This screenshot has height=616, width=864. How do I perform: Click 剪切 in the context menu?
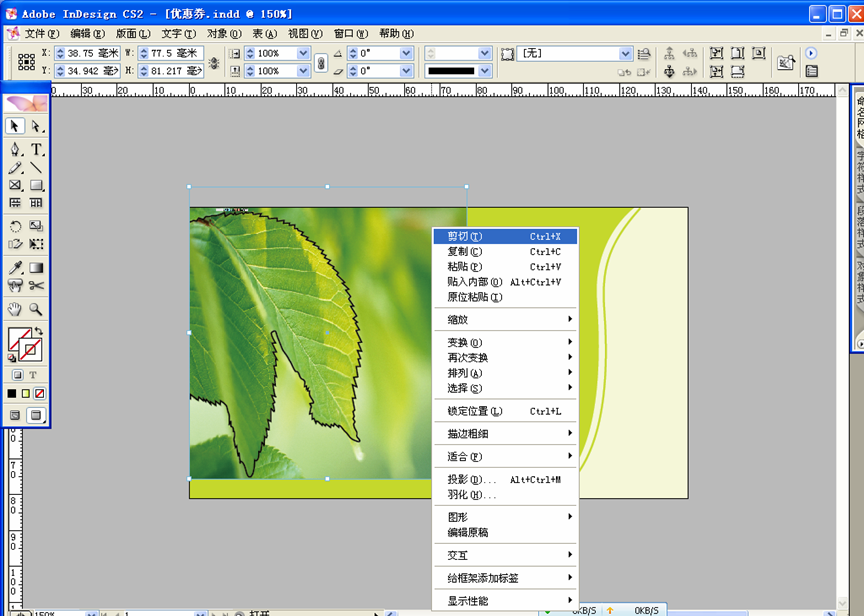[x=464, y=237]
